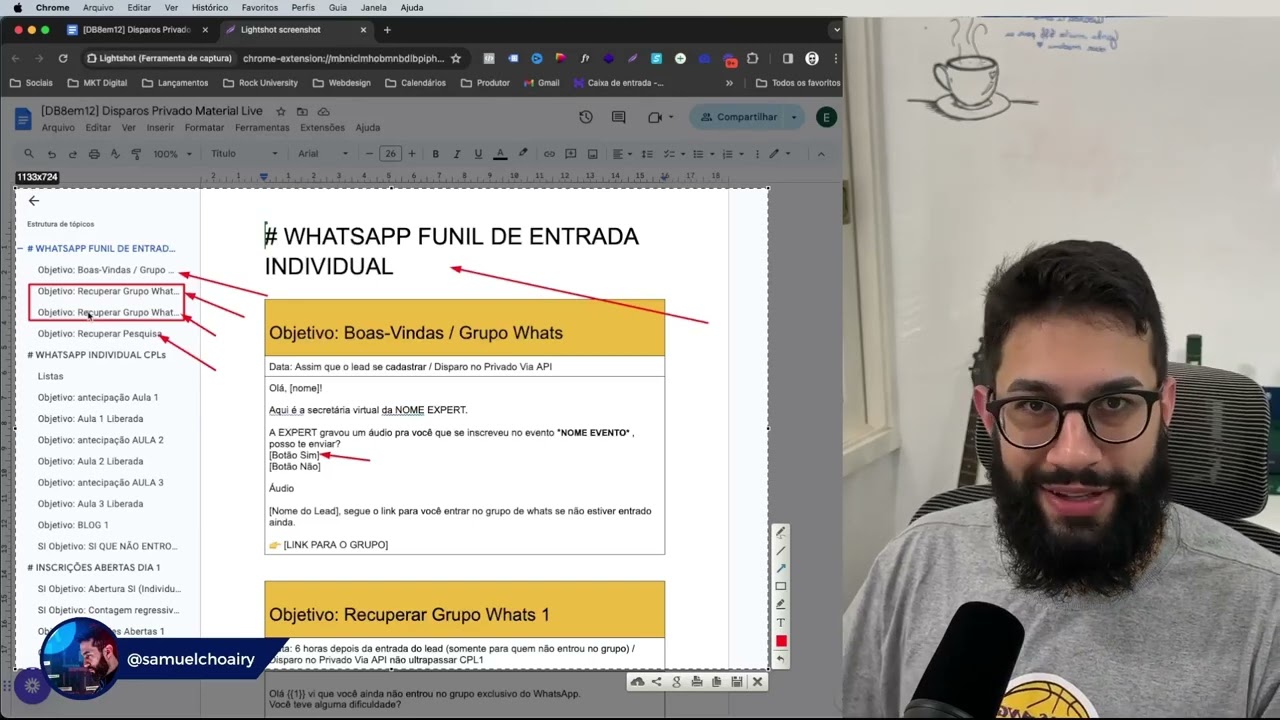Open the Arial font dropdown
This screenshot has width=1280, height=720.
[323, 154]
